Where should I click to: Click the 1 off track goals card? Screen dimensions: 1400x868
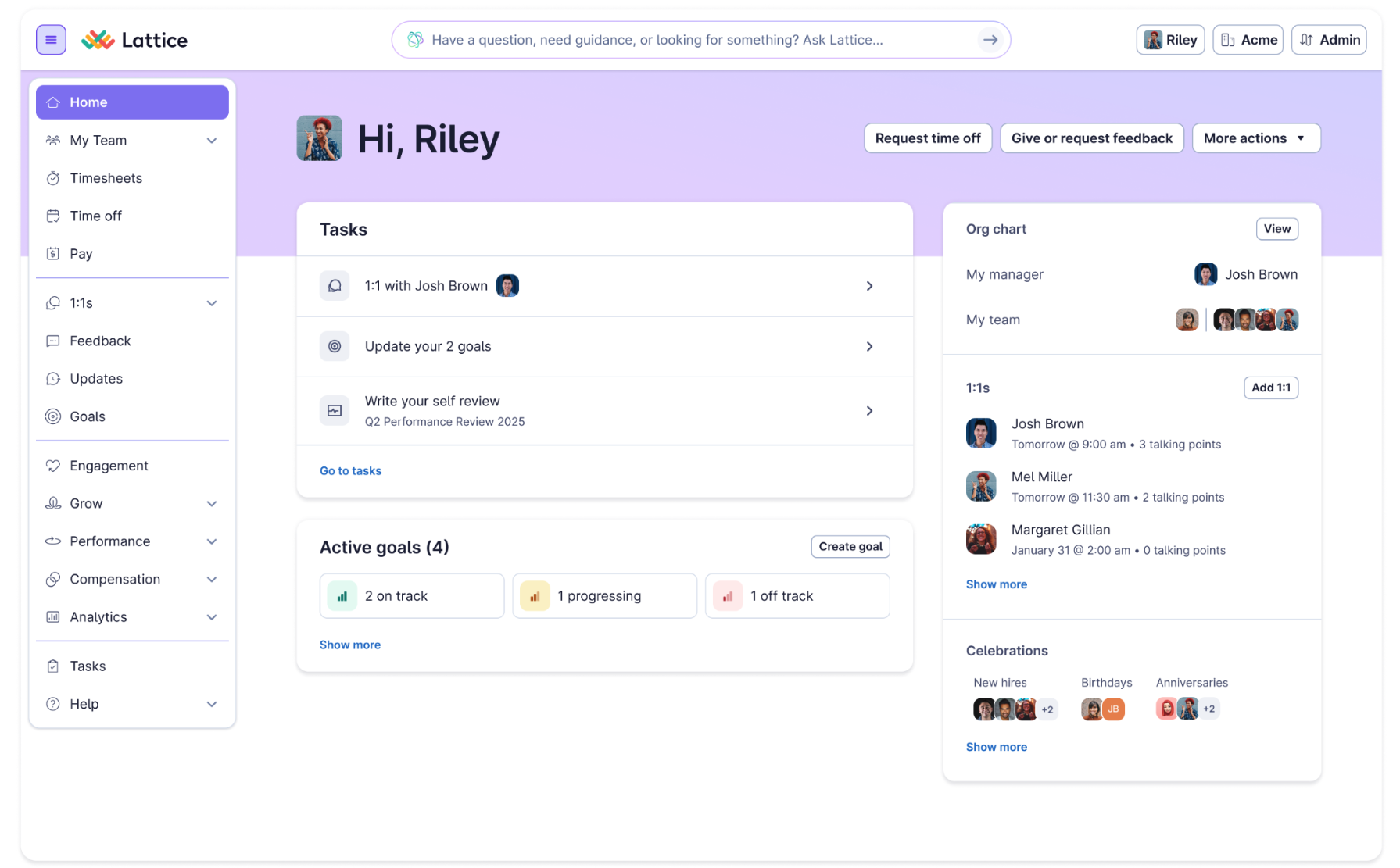797,596
